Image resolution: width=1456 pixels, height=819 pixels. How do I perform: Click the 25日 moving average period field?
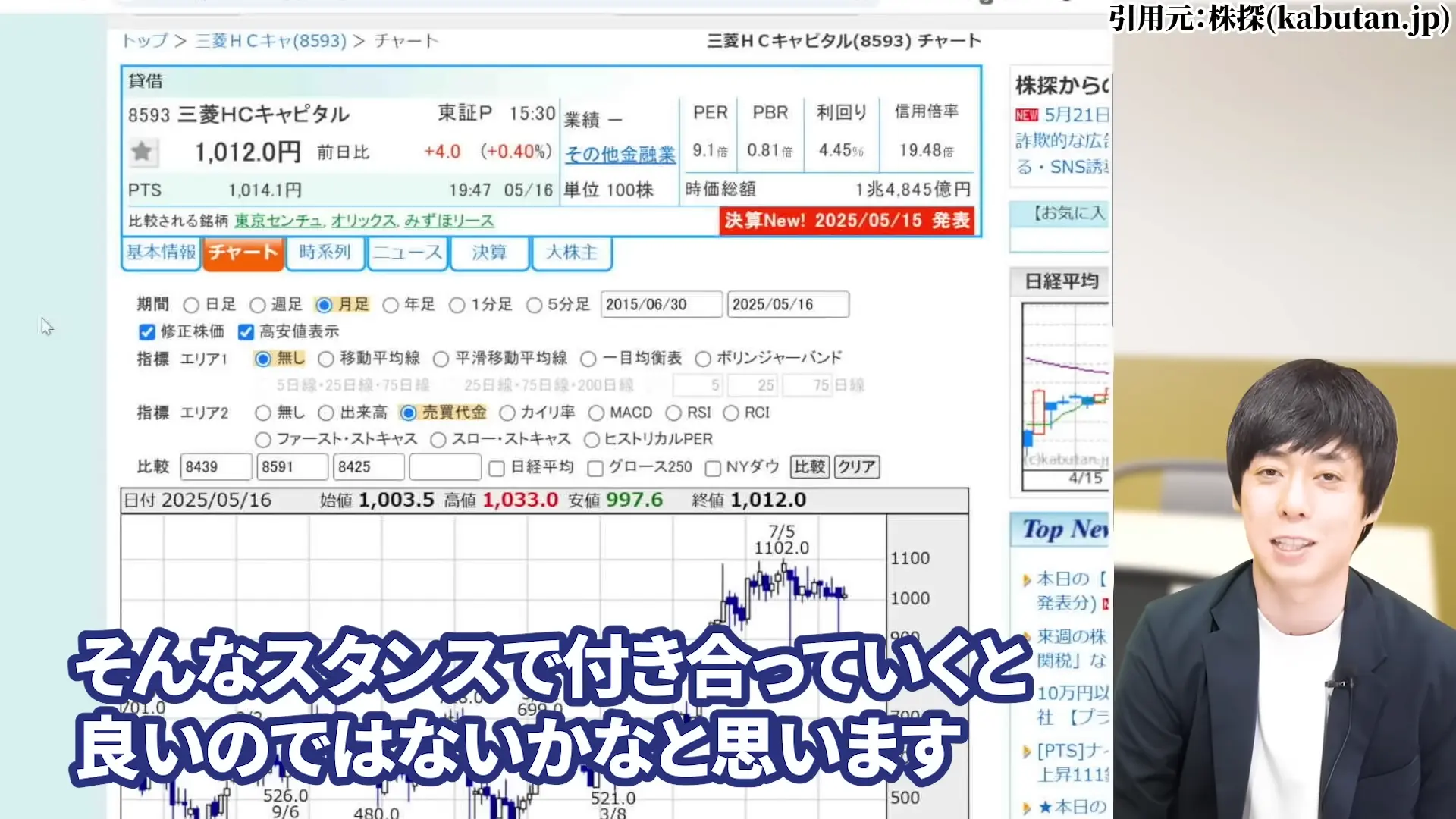[753, 386]
